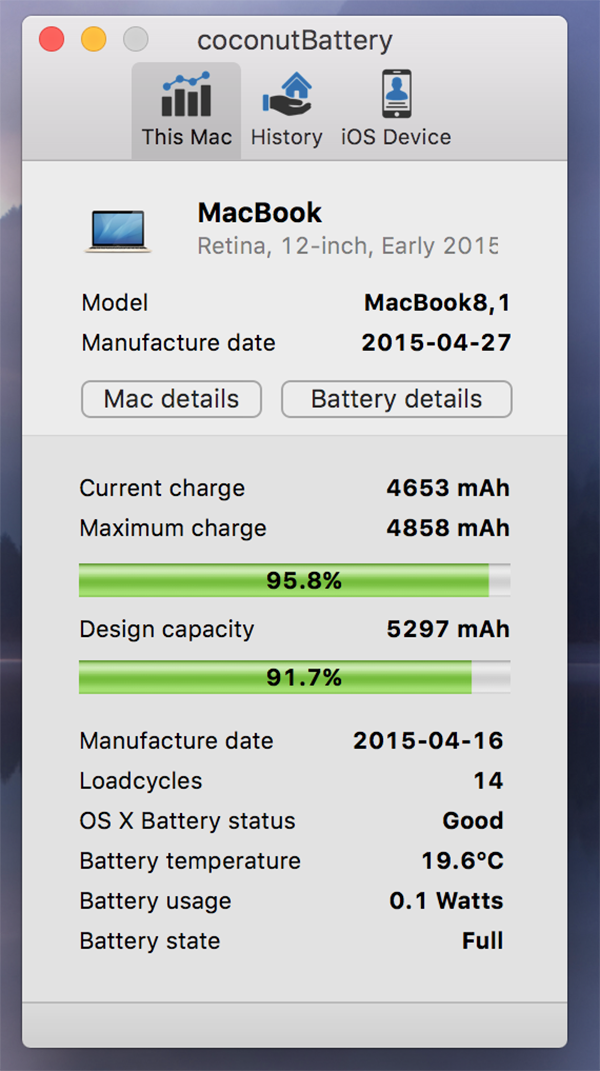Select the Loadcycles value 14
Screen dimensions: 600x1071
click(x=489, y=780)
